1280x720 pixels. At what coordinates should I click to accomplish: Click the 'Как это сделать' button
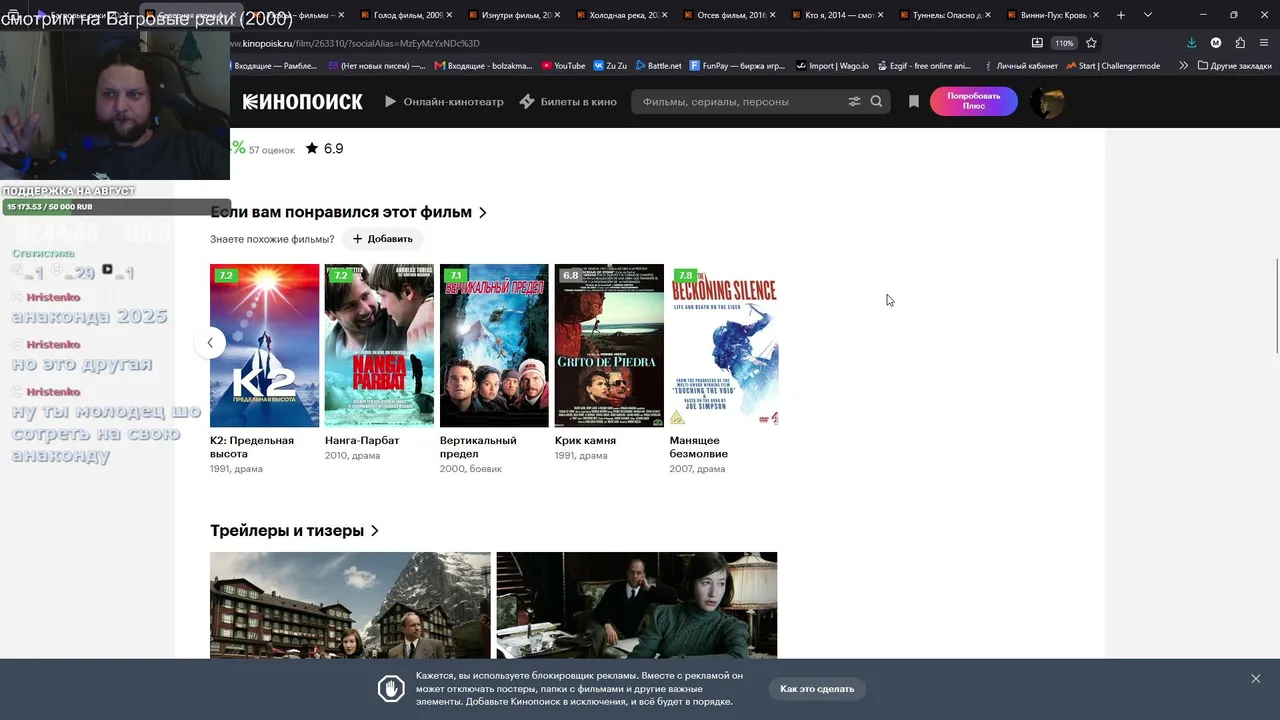click(x=817, y=689)
